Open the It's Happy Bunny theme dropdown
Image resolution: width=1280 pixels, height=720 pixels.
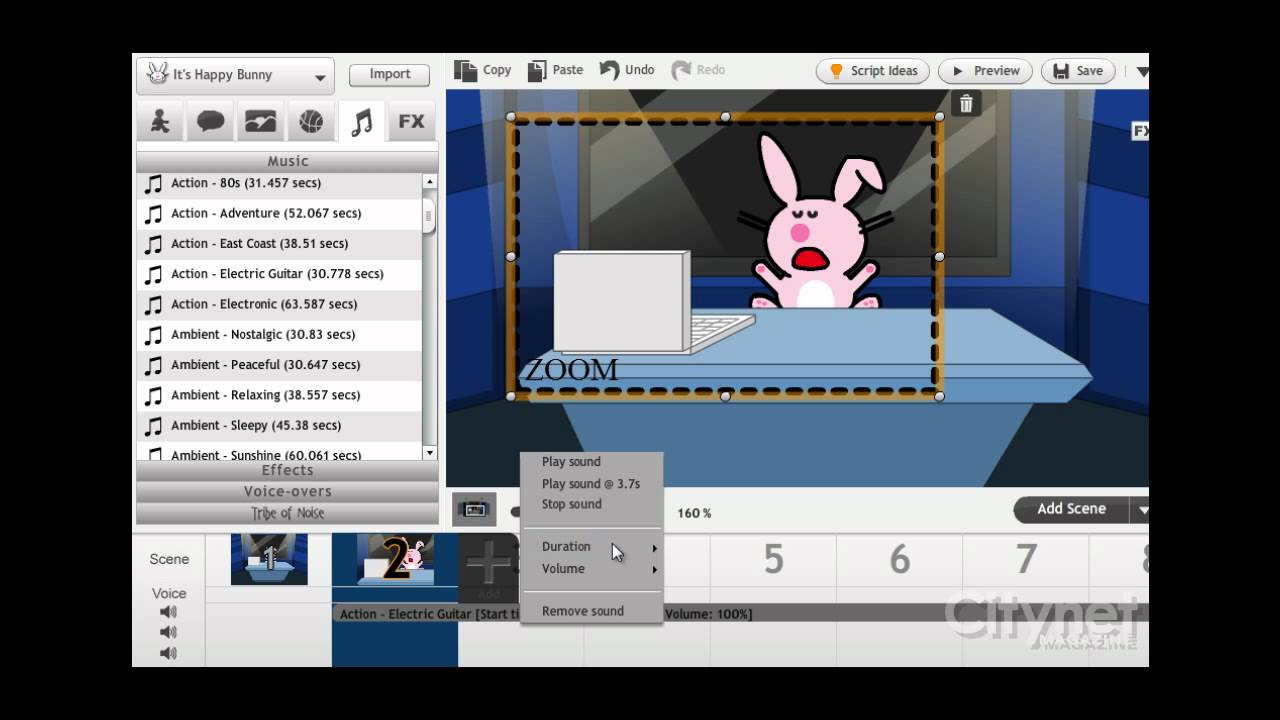pos(235,75)
